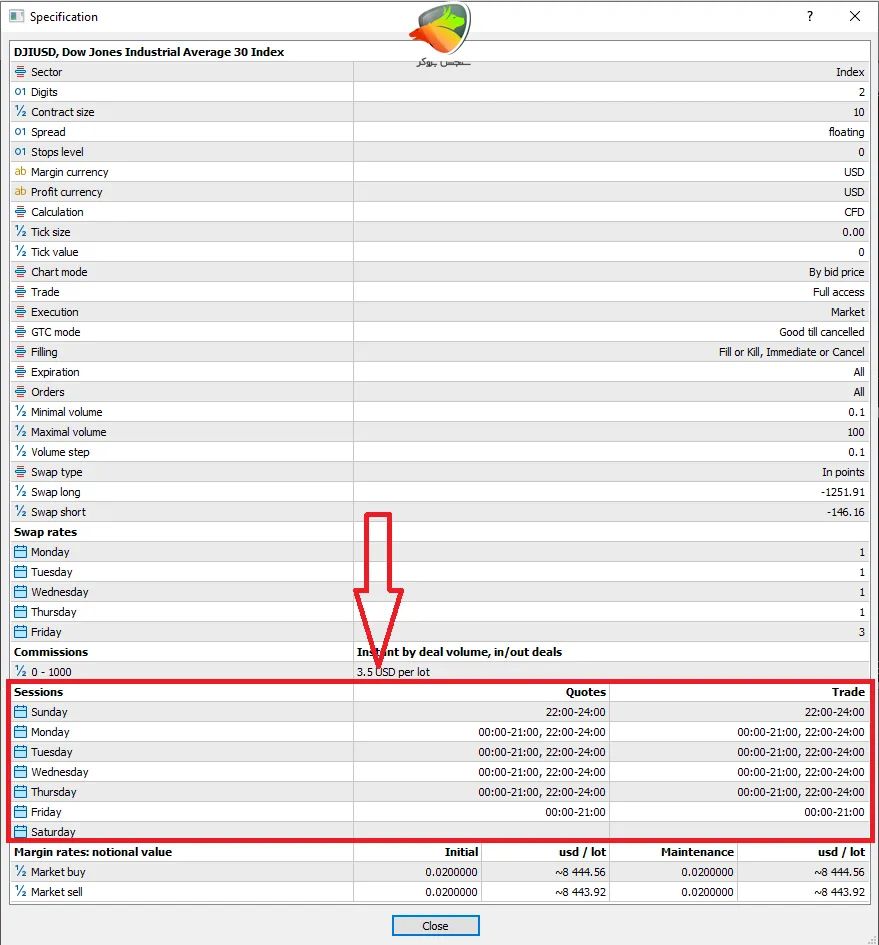Click the Sector row icon
879x945 pixels.
tap(21, 72)
